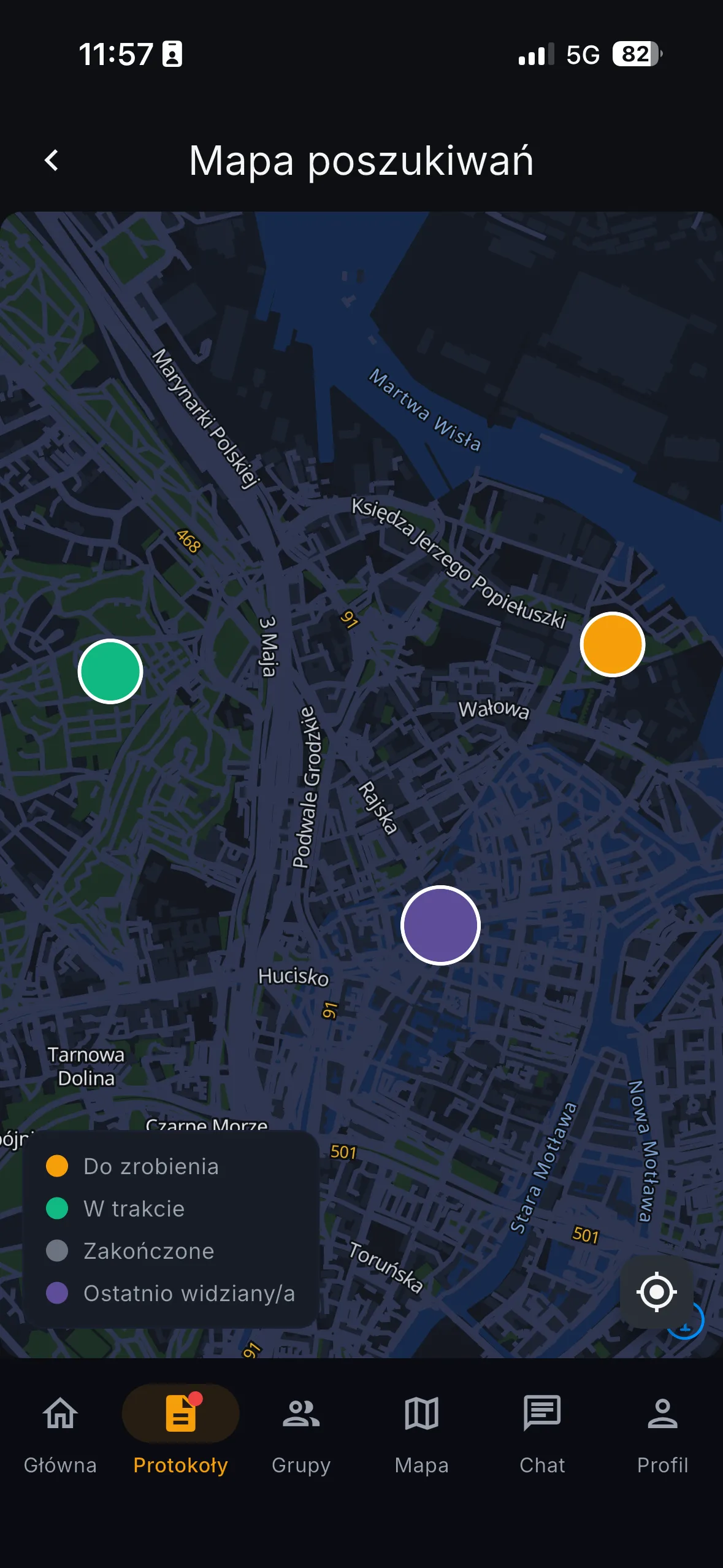Click the "Podwale Grodzkie" street label
This screenshot has width=723, height=1568.
click(x=307, y=787)
